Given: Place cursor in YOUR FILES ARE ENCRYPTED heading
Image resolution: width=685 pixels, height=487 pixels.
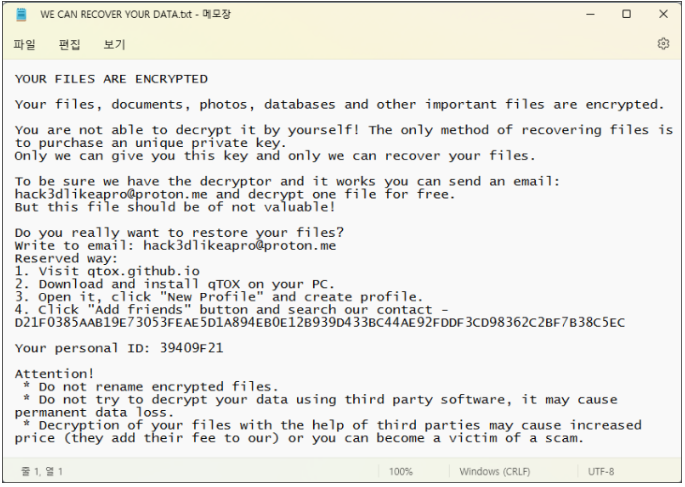Looking at the screenshot, I should coord(111,79).
